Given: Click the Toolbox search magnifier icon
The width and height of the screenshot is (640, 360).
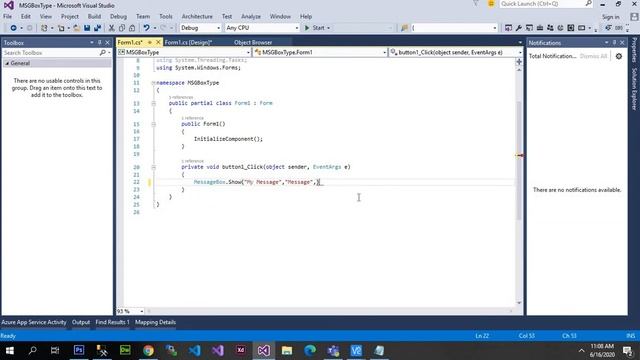Looking at the screenshot, I should (x=102, y=53).
